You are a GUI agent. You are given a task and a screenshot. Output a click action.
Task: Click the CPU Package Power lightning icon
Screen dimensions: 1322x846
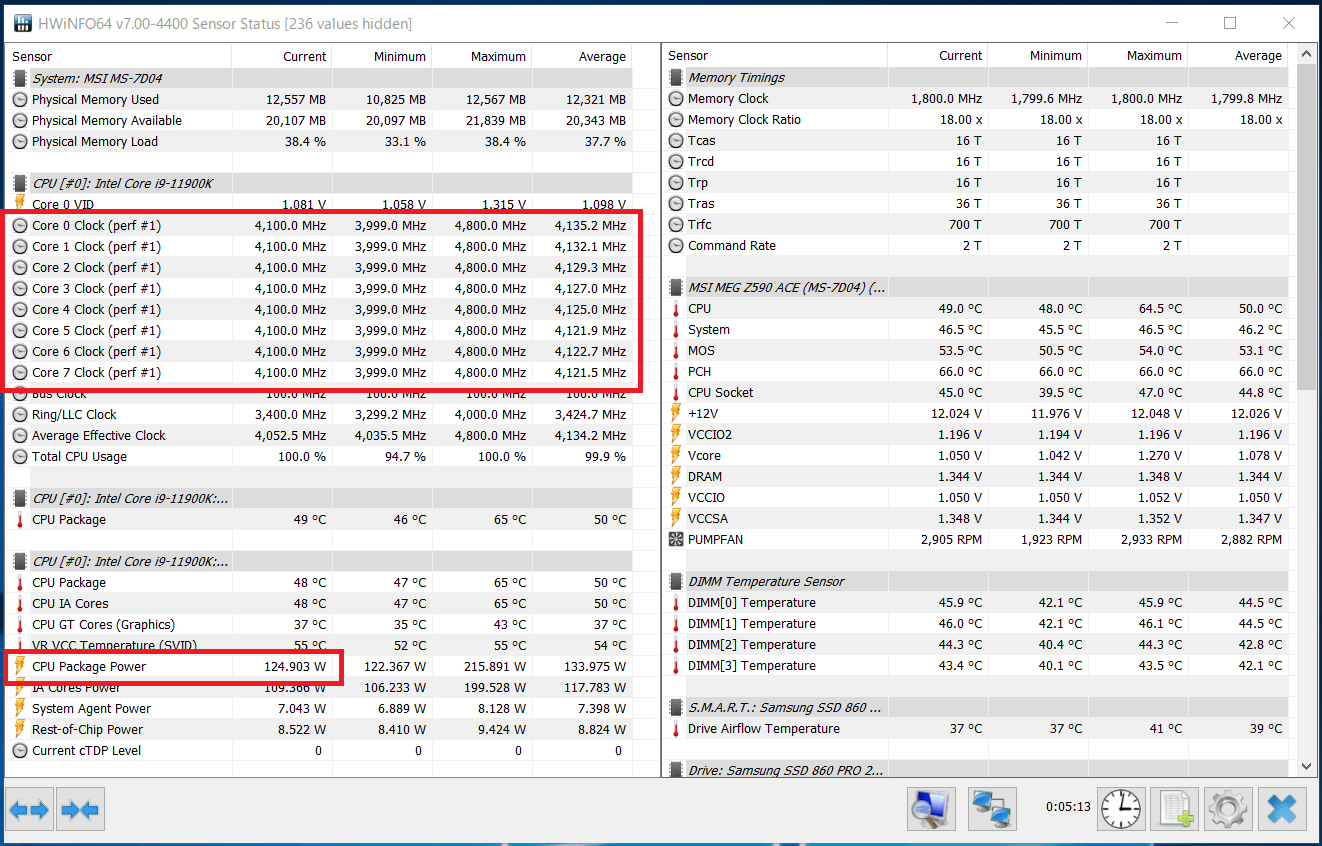pyautogui.click(x=20, y=666)
